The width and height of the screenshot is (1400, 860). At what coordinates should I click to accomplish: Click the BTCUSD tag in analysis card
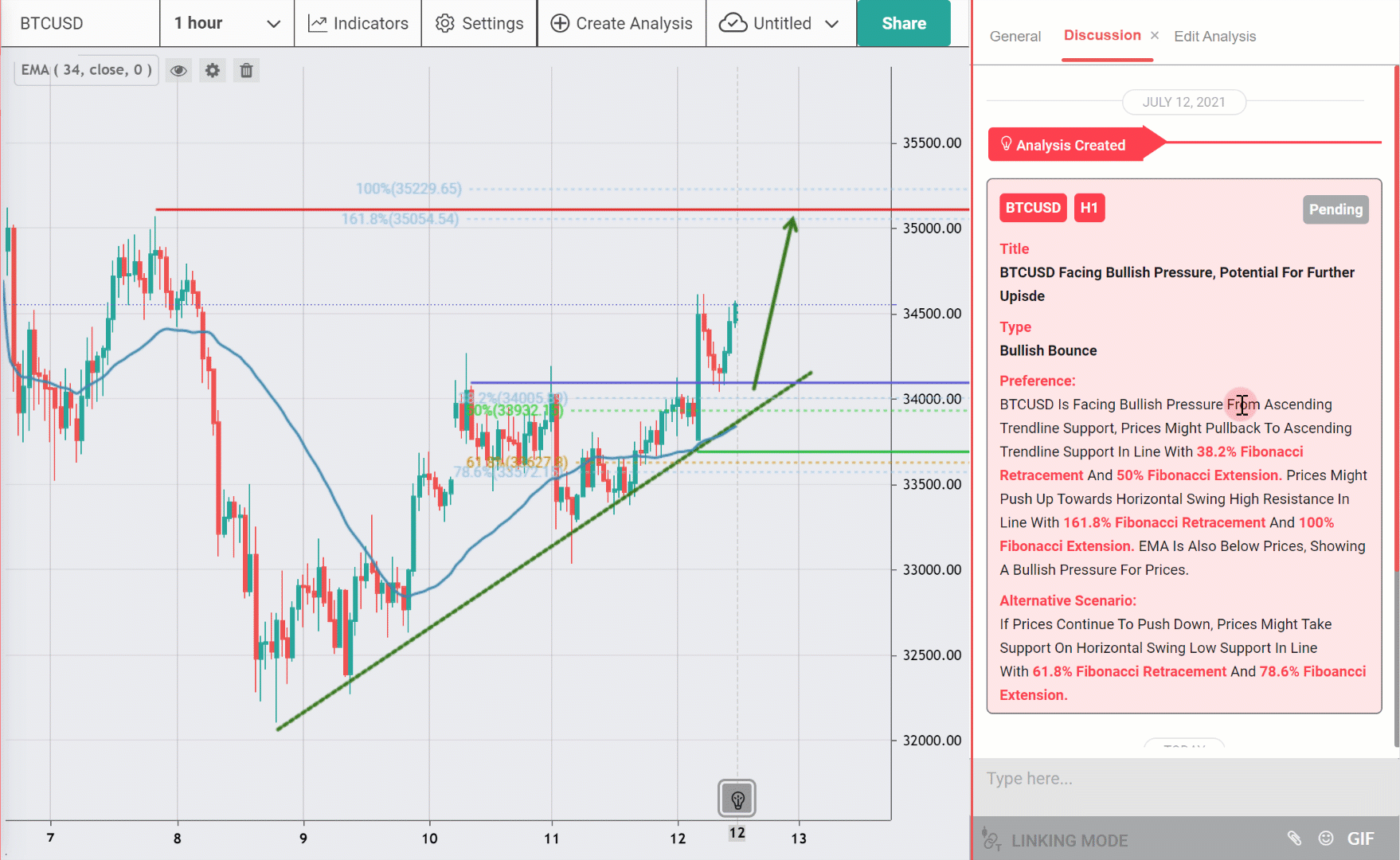tap(1033, 208)
